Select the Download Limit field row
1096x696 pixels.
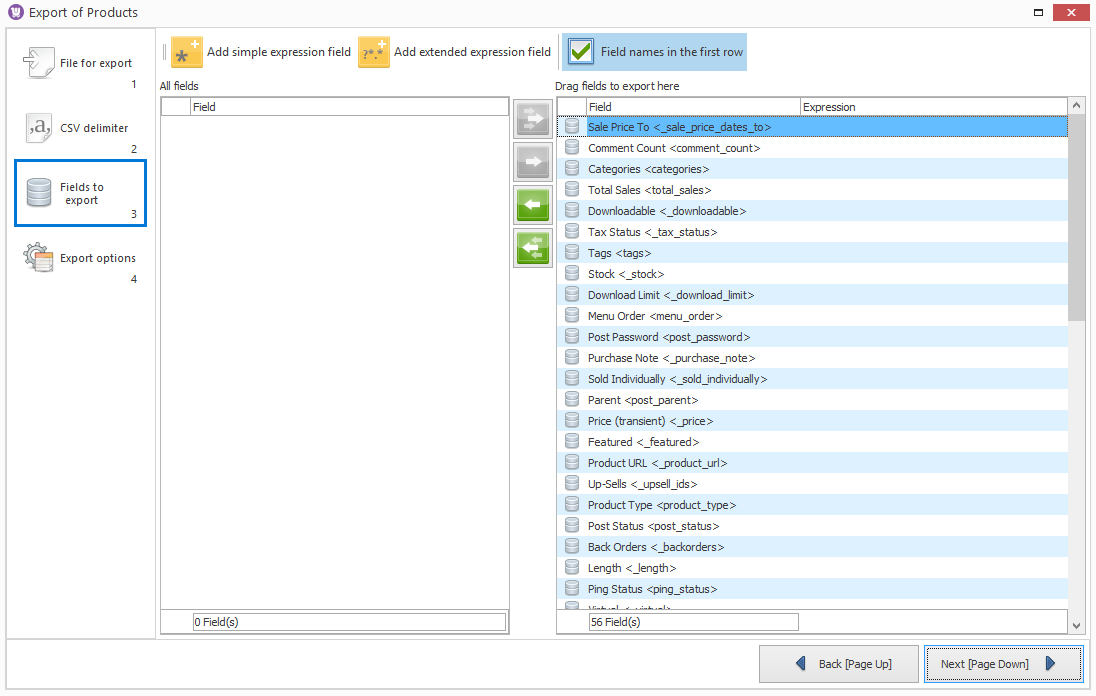coord(813,295)
